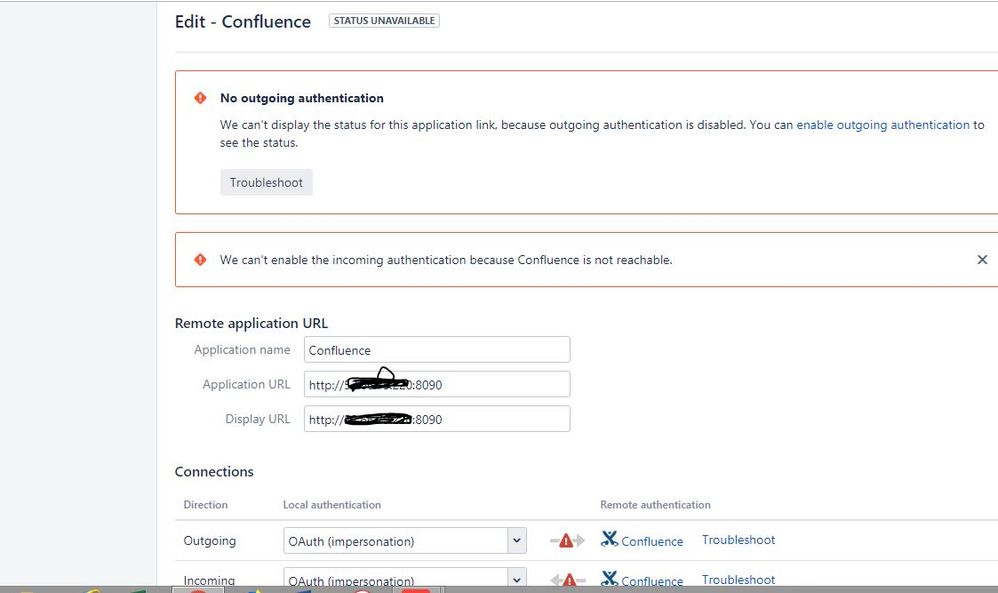The width and height of the screenshot is (998, 593).
Task: Click the Local authentication column header
Action: tap(332, 505)
